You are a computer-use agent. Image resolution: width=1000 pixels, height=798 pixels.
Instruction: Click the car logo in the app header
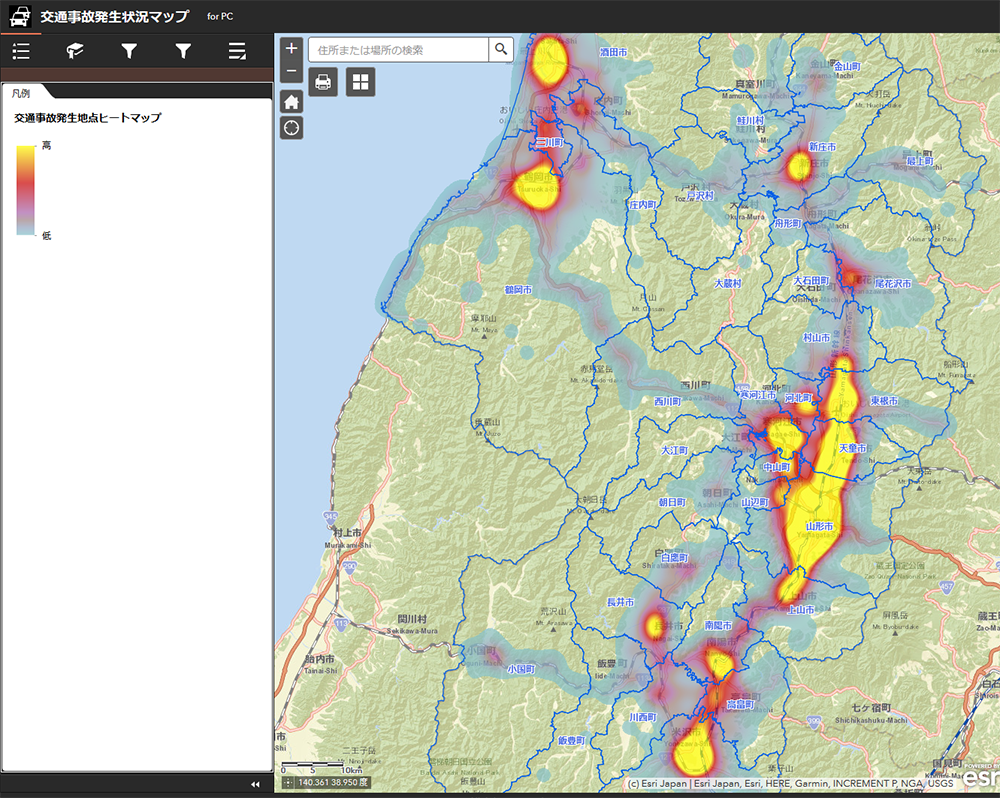(x=19, y=17)
